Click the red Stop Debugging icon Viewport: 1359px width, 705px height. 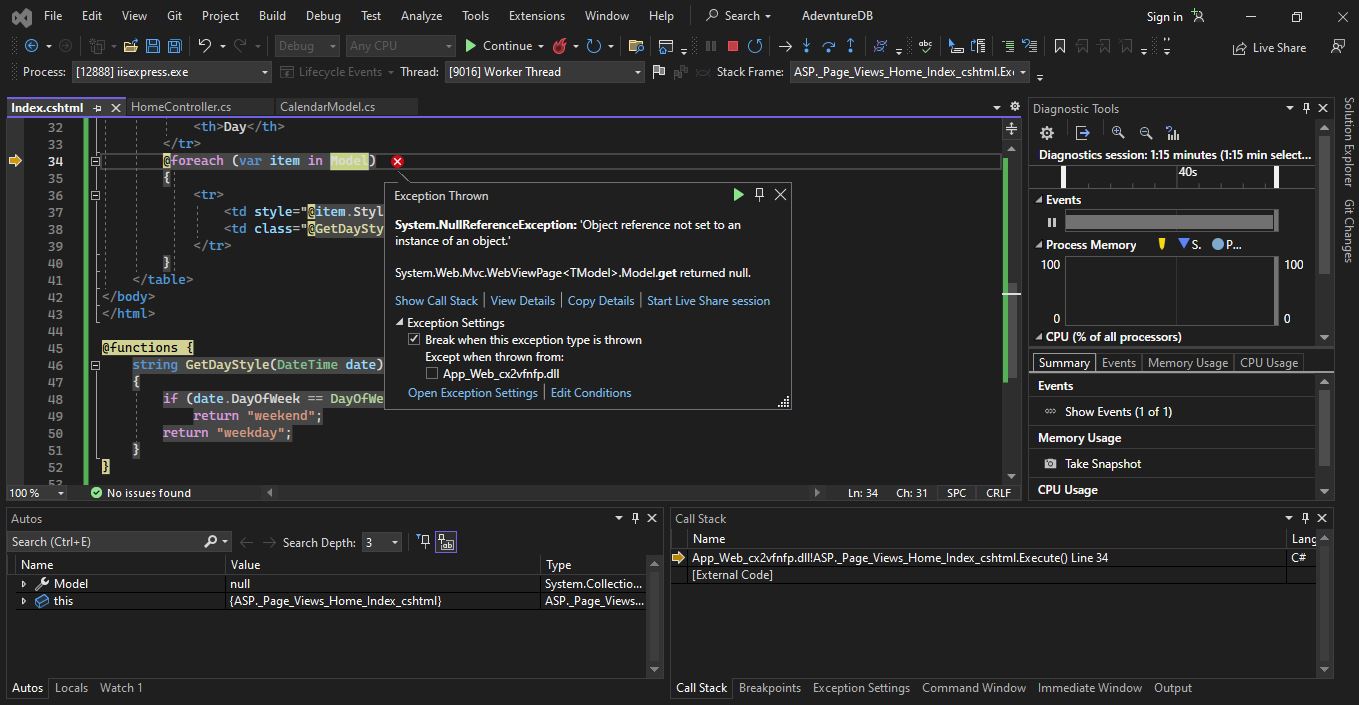pyautogui.click(x=733, y=46)
